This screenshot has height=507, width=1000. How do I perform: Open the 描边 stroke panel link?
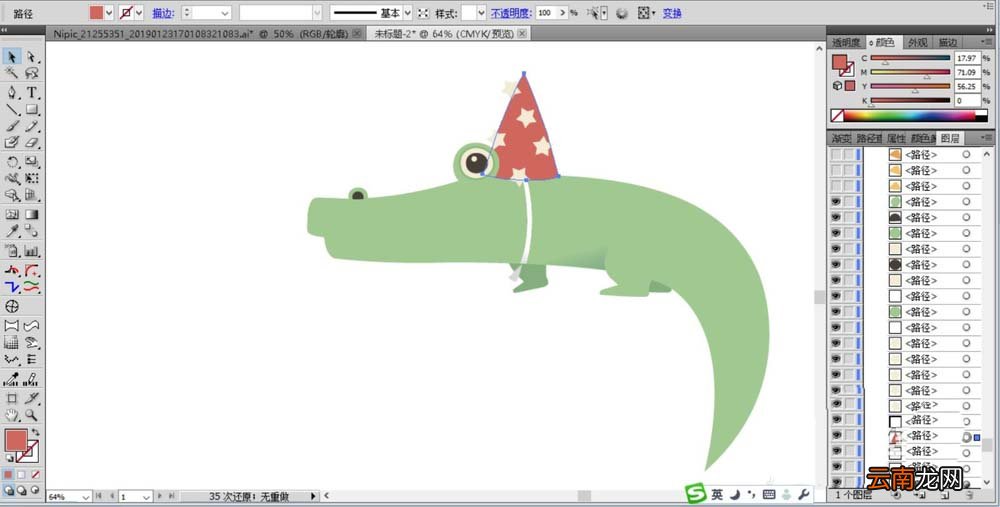163,13
